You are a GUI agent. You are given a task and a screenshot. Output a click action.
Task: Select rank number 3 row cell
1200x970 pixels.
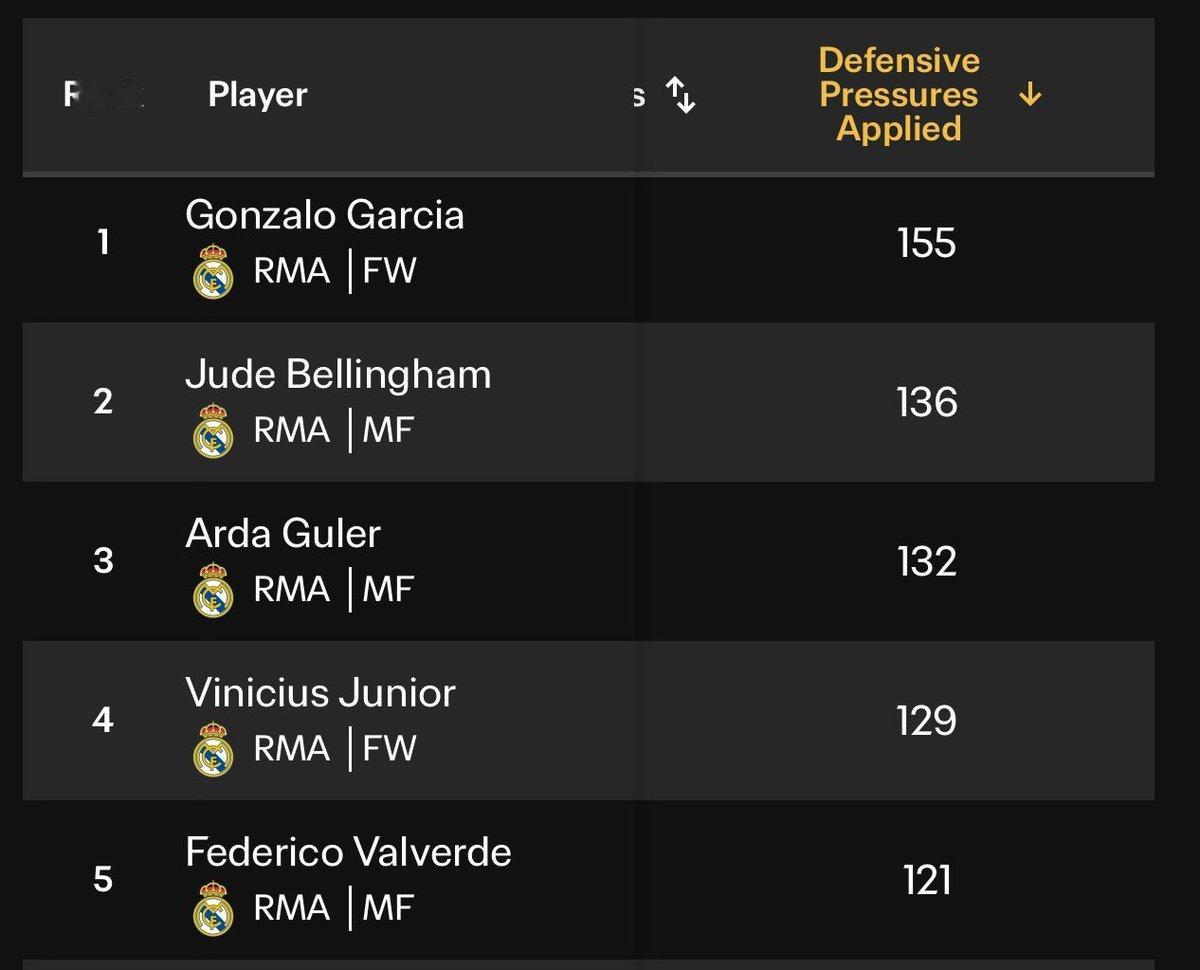pos(103,561)
